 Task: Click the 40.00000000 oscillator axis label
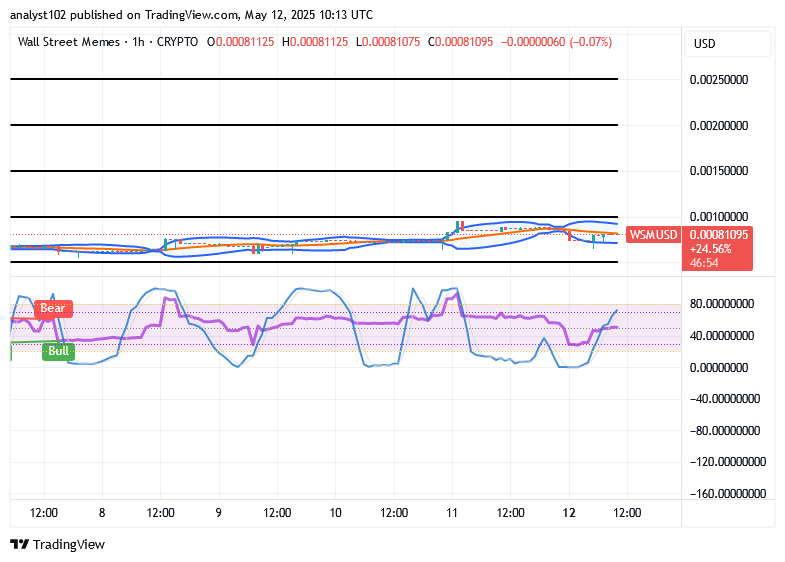coord(722,336)
